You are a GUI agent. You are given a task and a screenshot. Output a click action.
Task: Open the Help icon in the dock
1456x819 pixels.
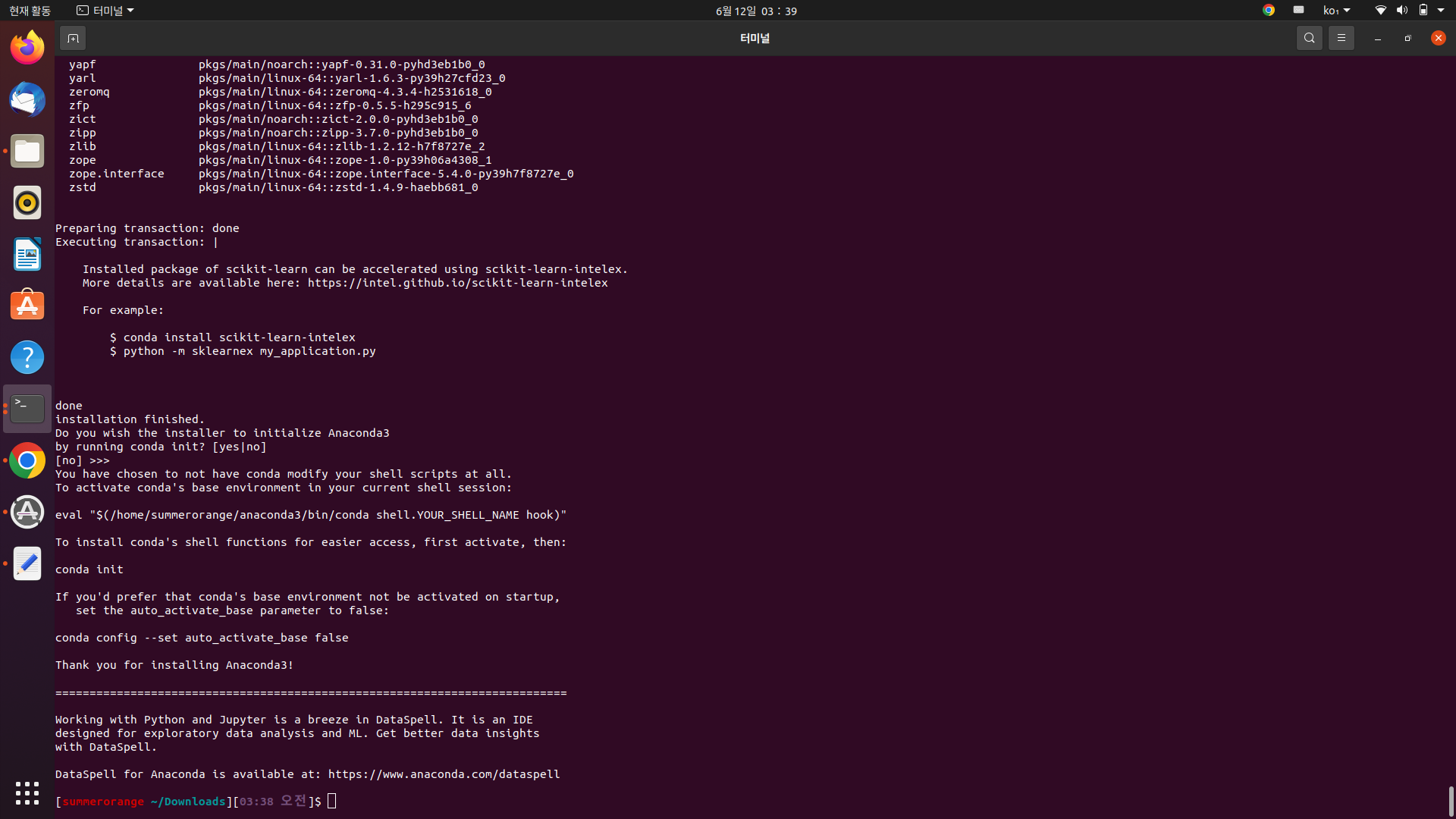tap(27, 357)
